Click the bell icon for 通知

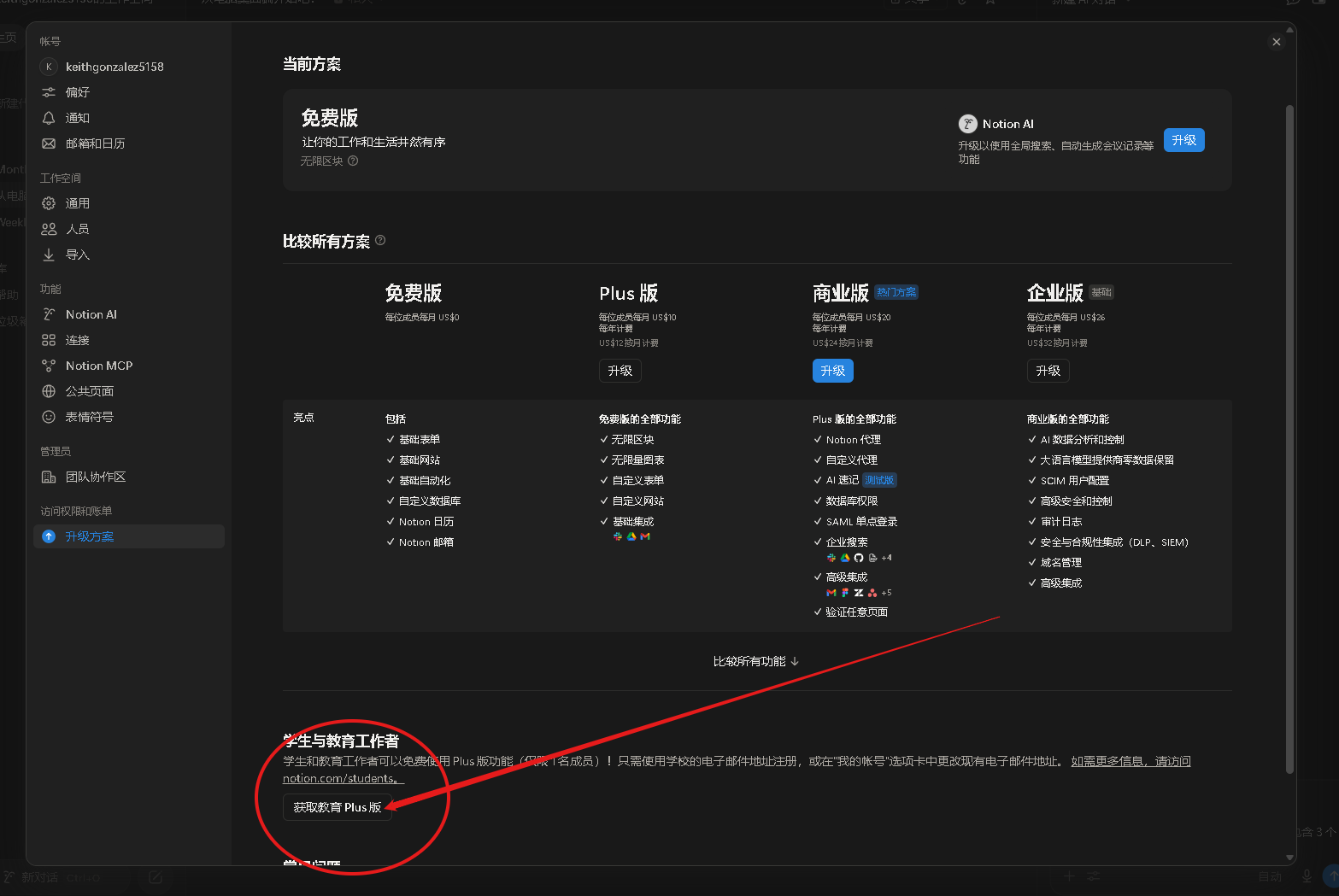point(49,118)
